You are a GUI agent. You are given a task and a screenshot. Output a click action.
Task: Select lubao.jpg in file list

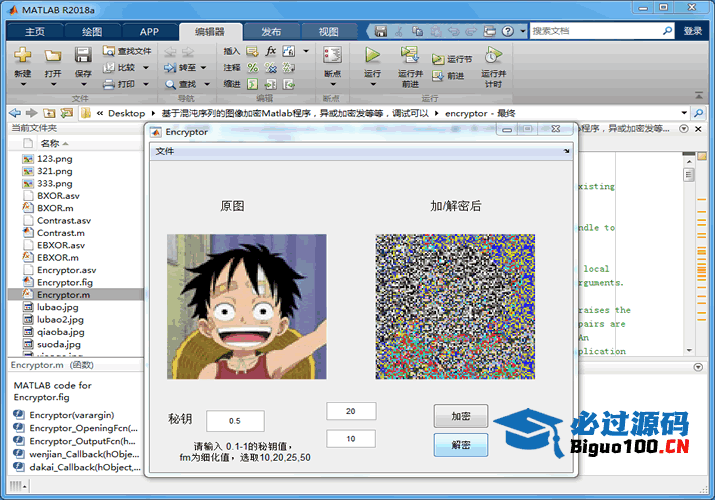tap(57, 307)
